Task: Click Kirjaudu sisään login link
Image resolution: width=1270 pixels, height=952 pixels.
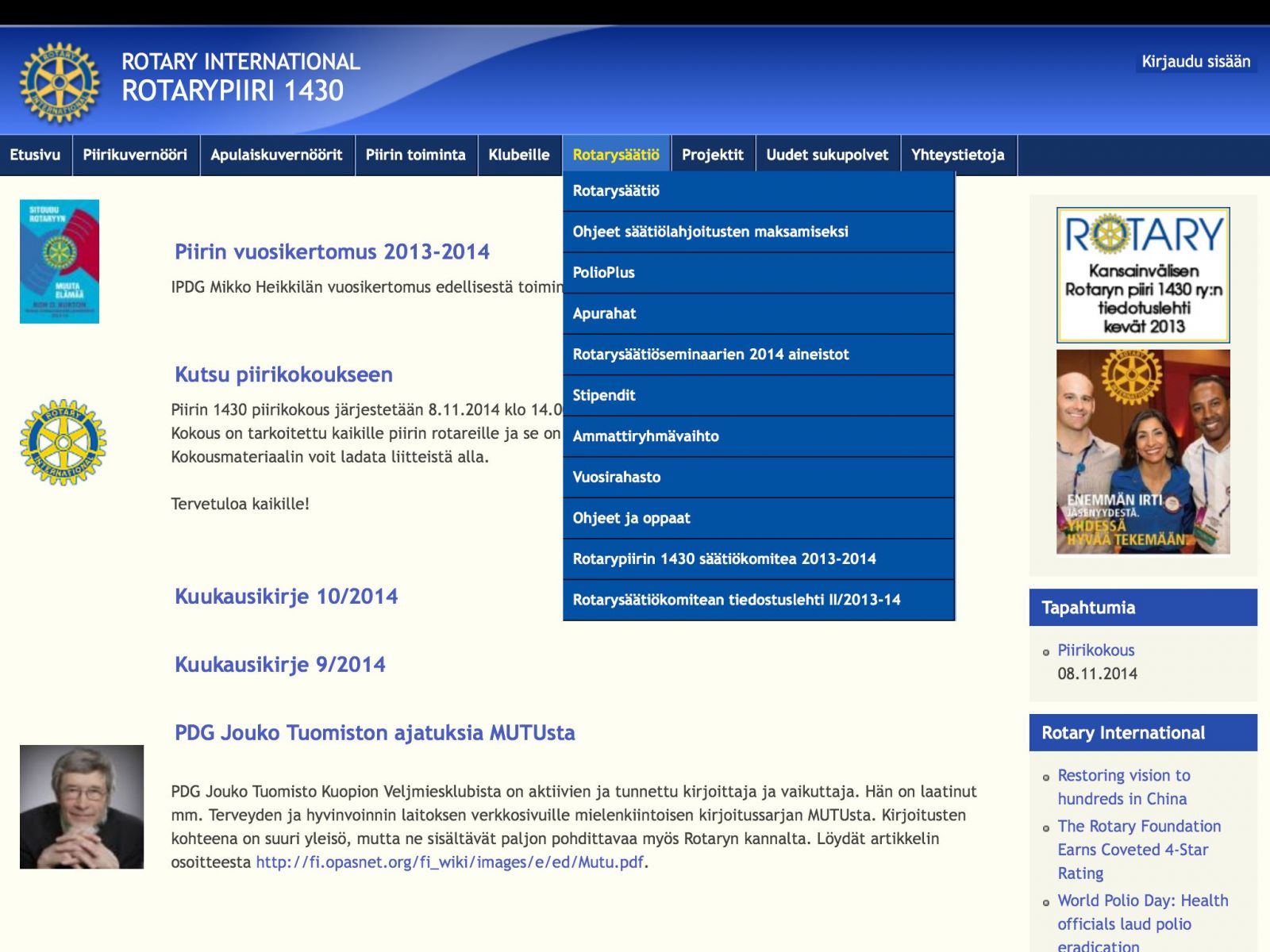Action: 1195,62
